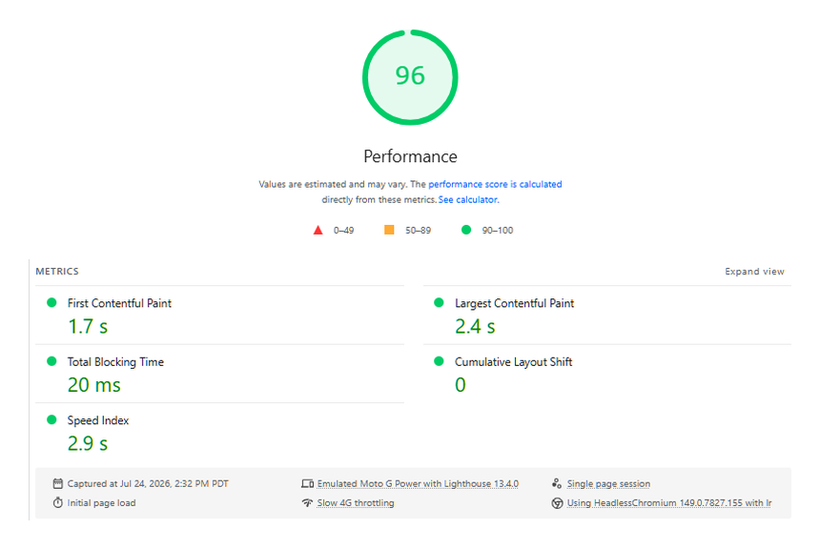Viewport: 820px width, 550px height.
Task: Open the 'See calculator' link
Action: pyautogui.click(x=468, y=200)
